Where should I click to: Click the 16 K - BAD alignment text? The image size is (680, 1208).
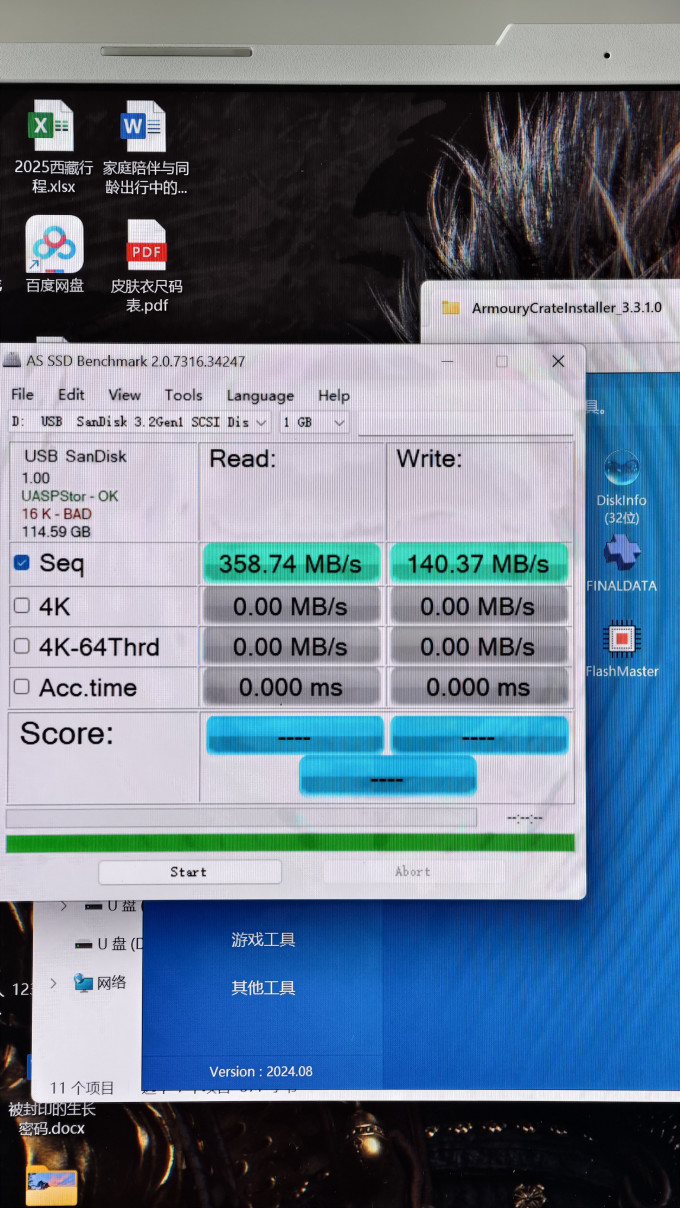56,514
